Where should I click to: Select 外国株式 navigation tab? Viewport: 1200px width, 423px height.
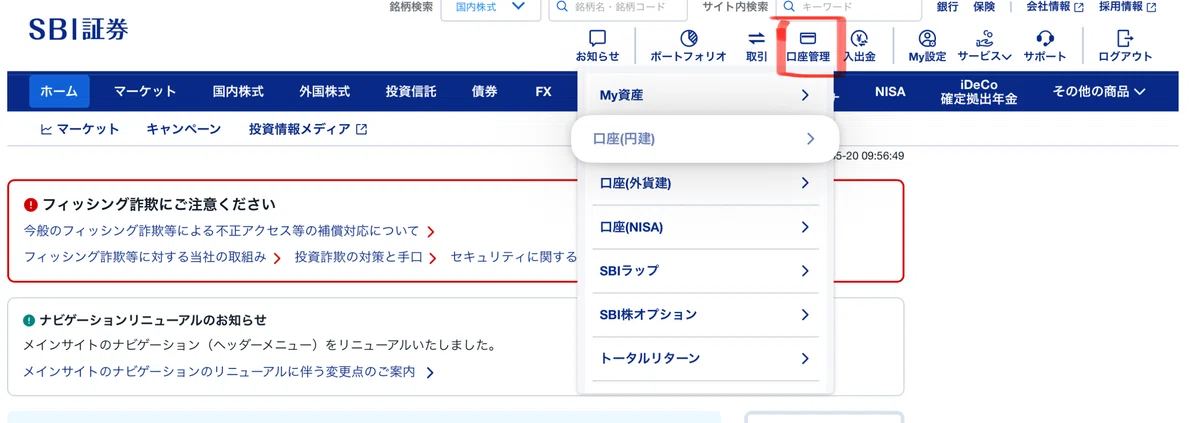coord(324,91)
